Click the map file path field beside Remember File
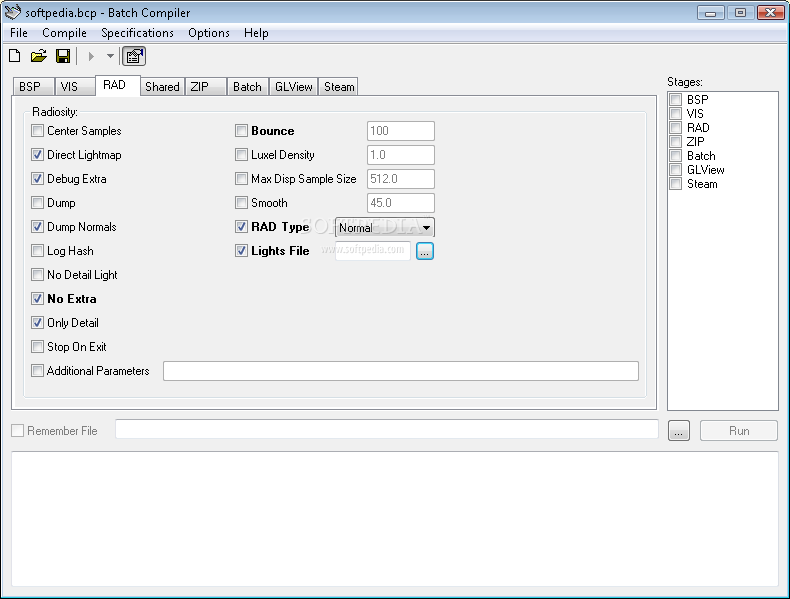Image resolution: width=790 pixels, height=599 pixels. pos(386,429)
